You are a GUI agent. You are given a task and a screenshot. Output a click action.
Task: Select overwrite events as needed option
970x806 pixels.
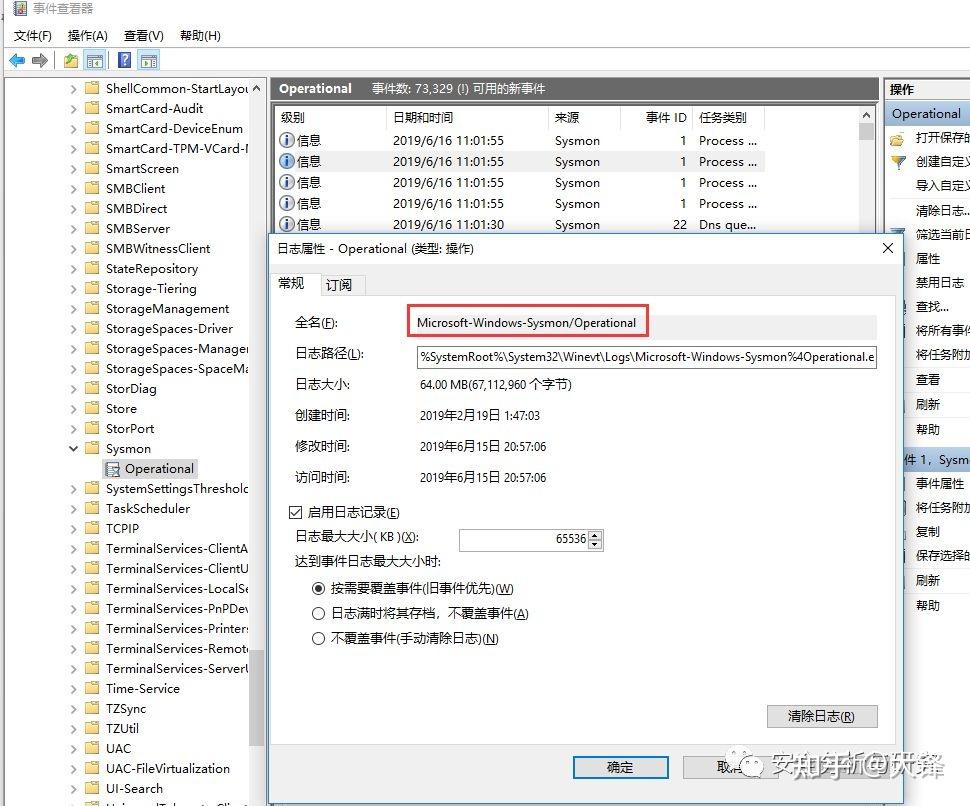coord(318,588)
